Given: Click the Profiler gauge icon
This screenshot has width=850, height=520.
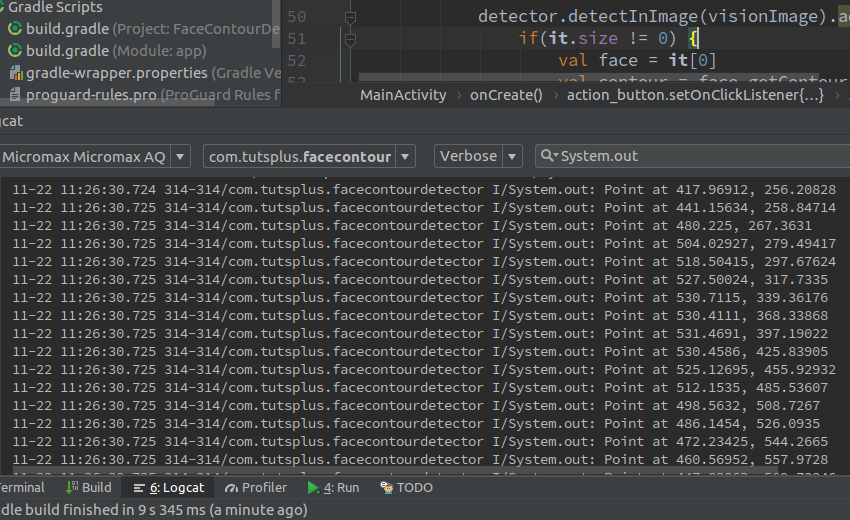Looking at the screenshot, I should 231,489.
